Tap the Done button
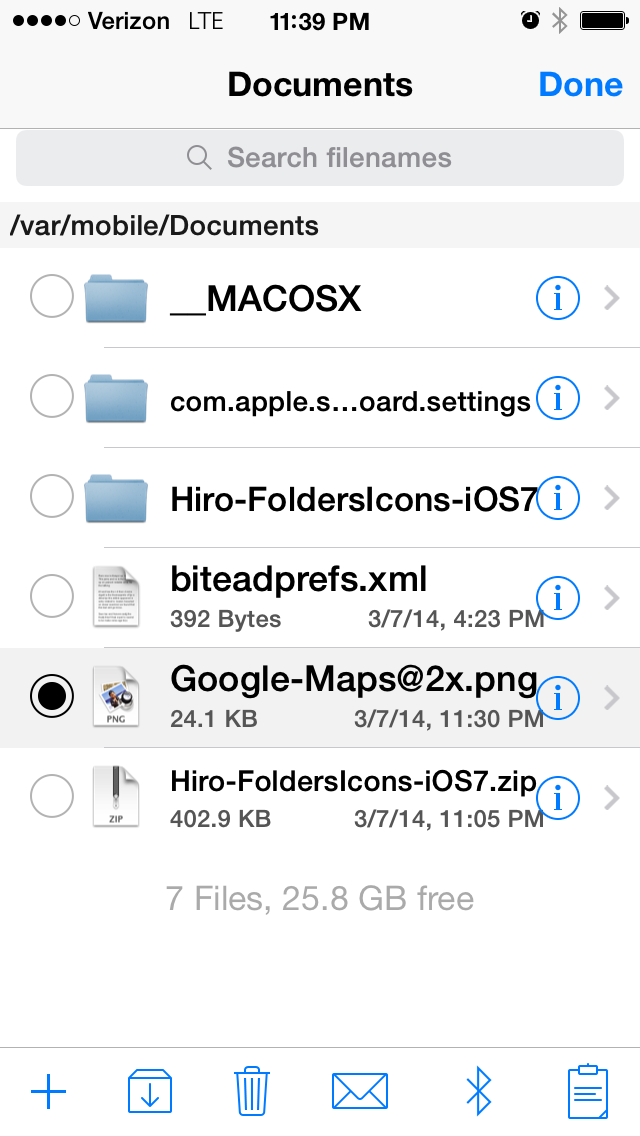The image size is (640, 1136). (x=580, y=85)
